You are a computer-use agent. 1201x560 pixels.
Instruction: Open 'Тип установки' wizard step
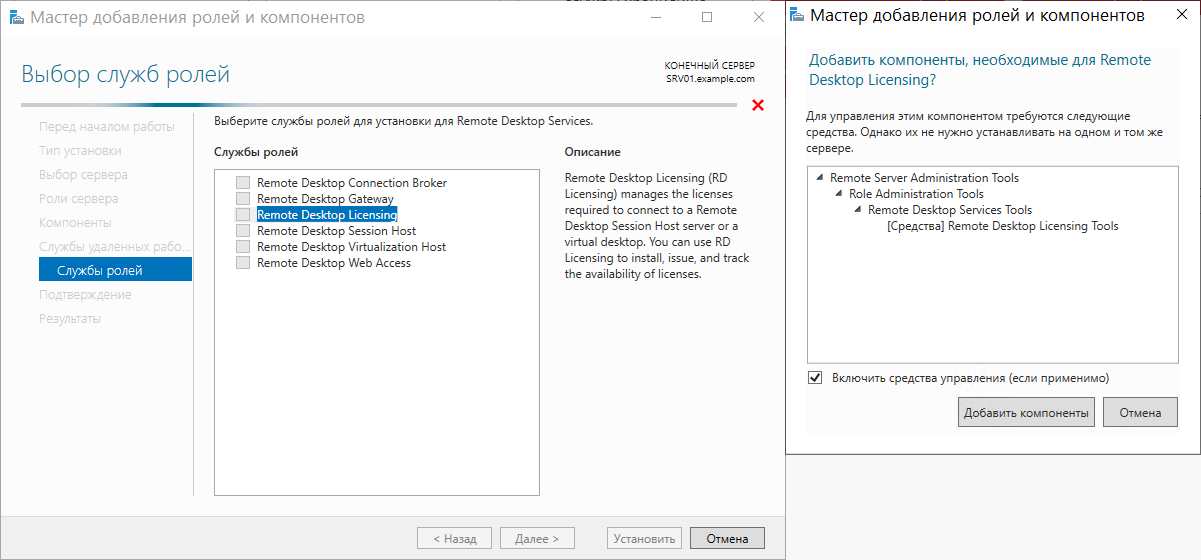point(80,151)
